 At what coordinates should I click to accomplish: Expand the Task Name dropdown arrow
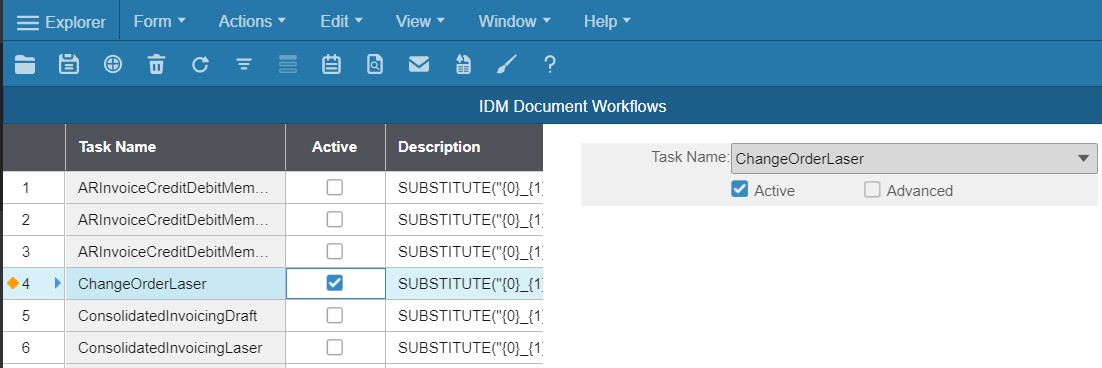pyautogui.click(x=1083, y=159)
